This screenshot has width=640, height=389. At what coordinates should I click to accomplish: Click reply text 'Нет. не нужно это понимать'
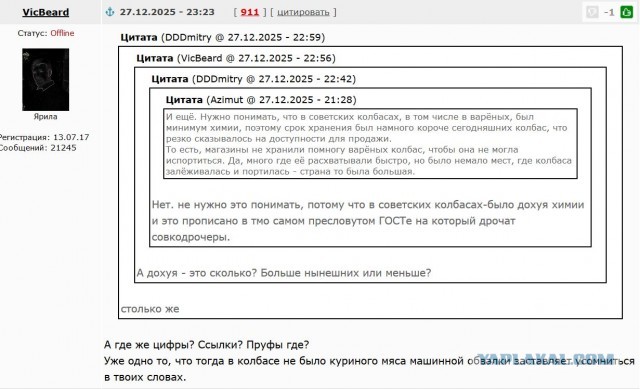coord(368,220)
